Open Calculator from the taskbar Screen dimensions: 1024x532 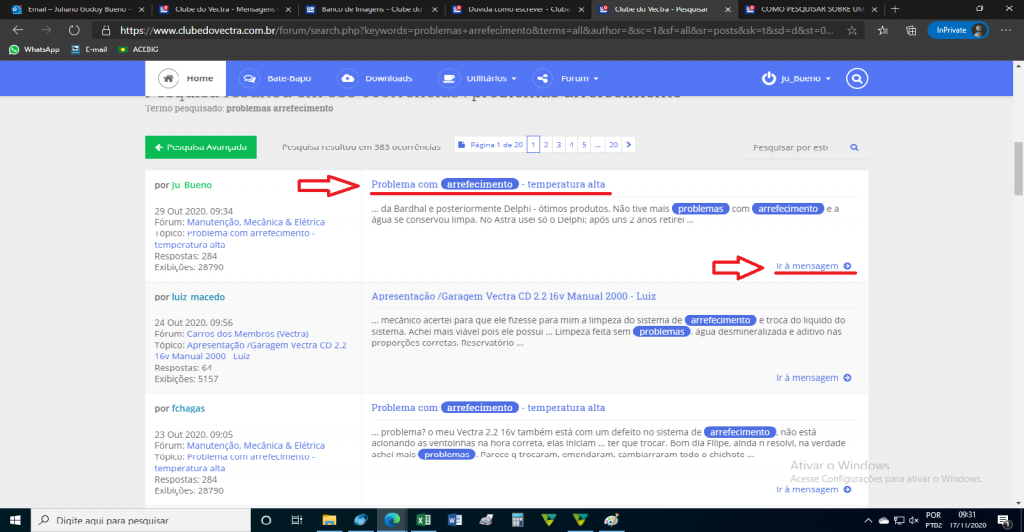click(517, 520)
